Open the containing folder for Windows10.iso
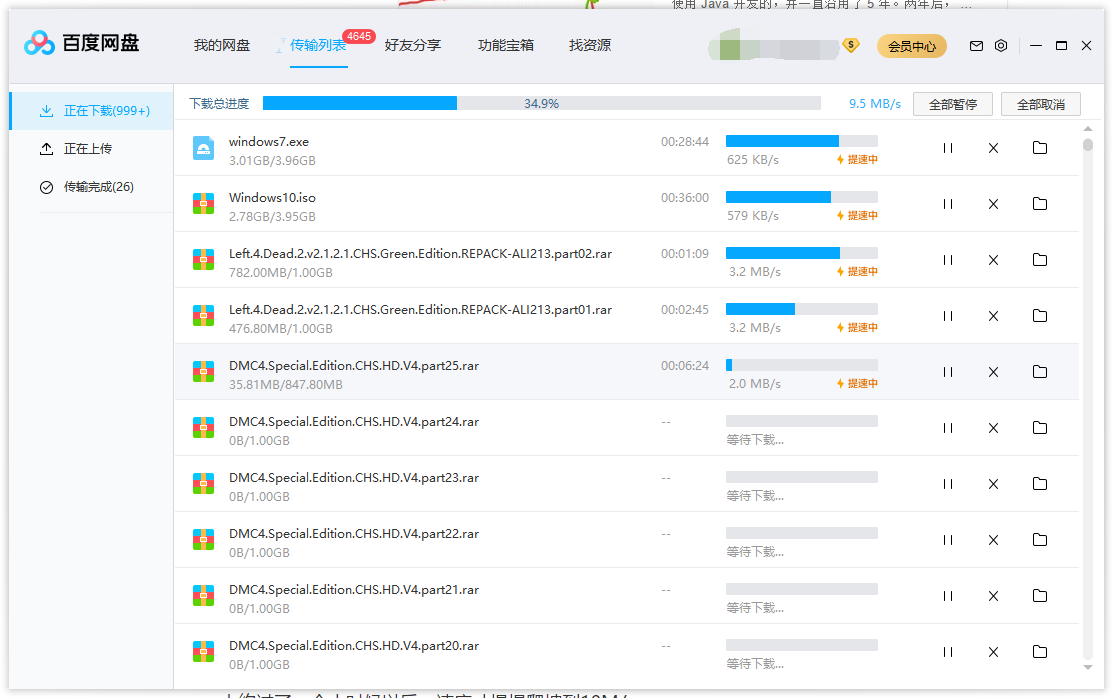Screen dimensions: 1113x698 point(1039,203)
